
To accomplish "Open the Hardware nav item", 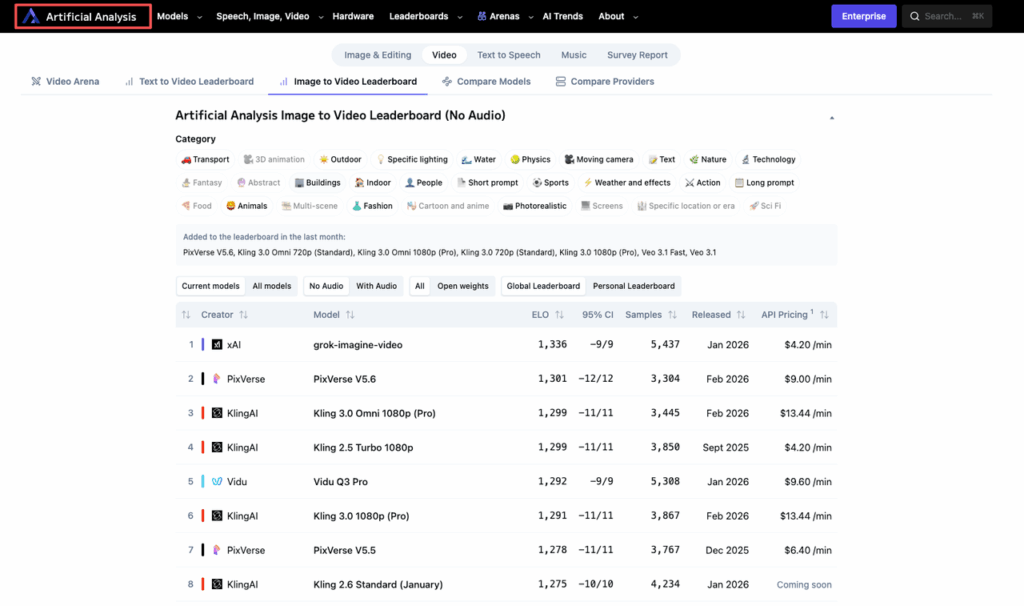I will [353, 16].
